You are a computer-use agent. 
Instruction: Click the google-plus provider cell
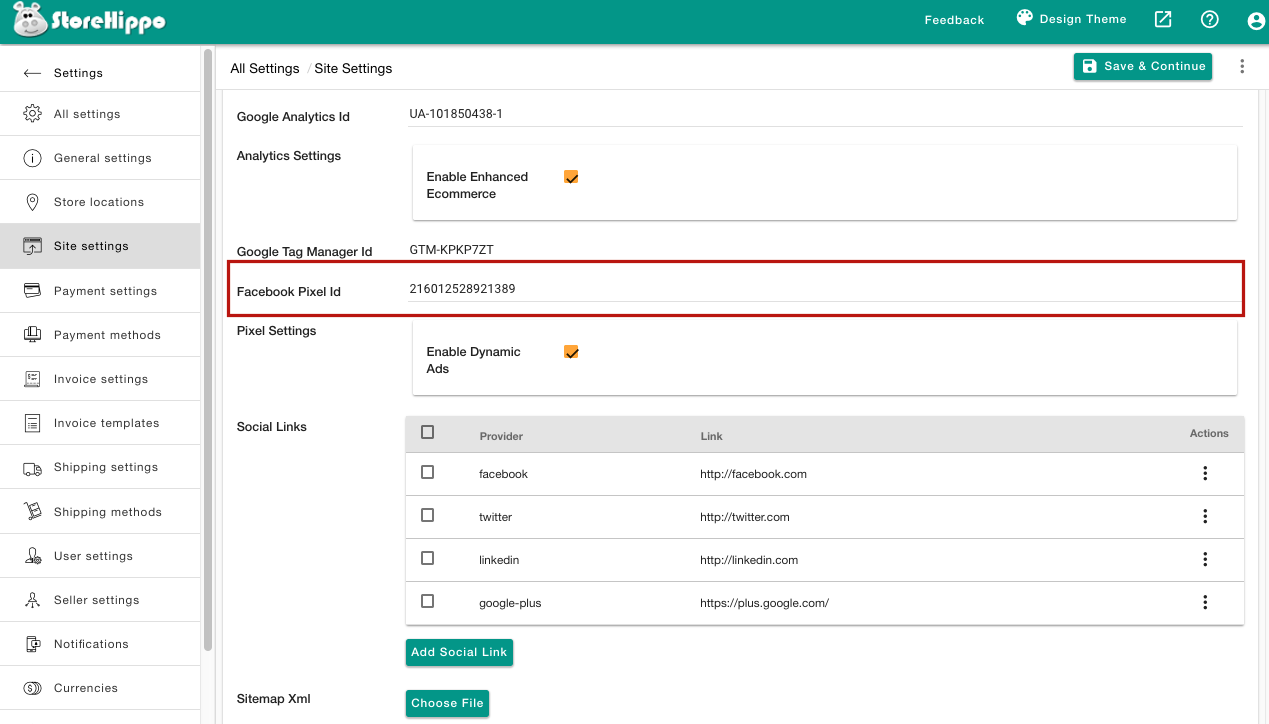pos(510,603)
